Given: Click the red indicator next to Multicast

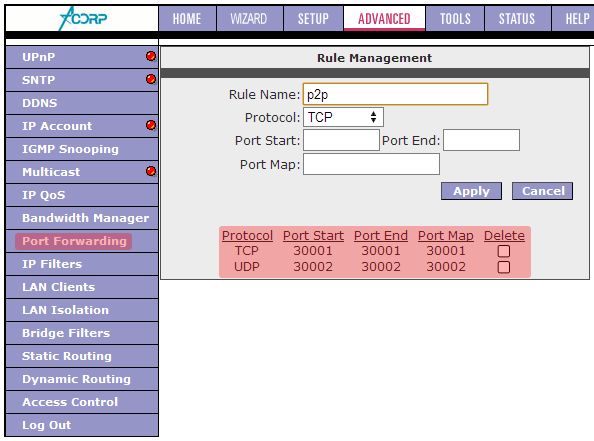Looking at the screenshot, I should 151,171.
